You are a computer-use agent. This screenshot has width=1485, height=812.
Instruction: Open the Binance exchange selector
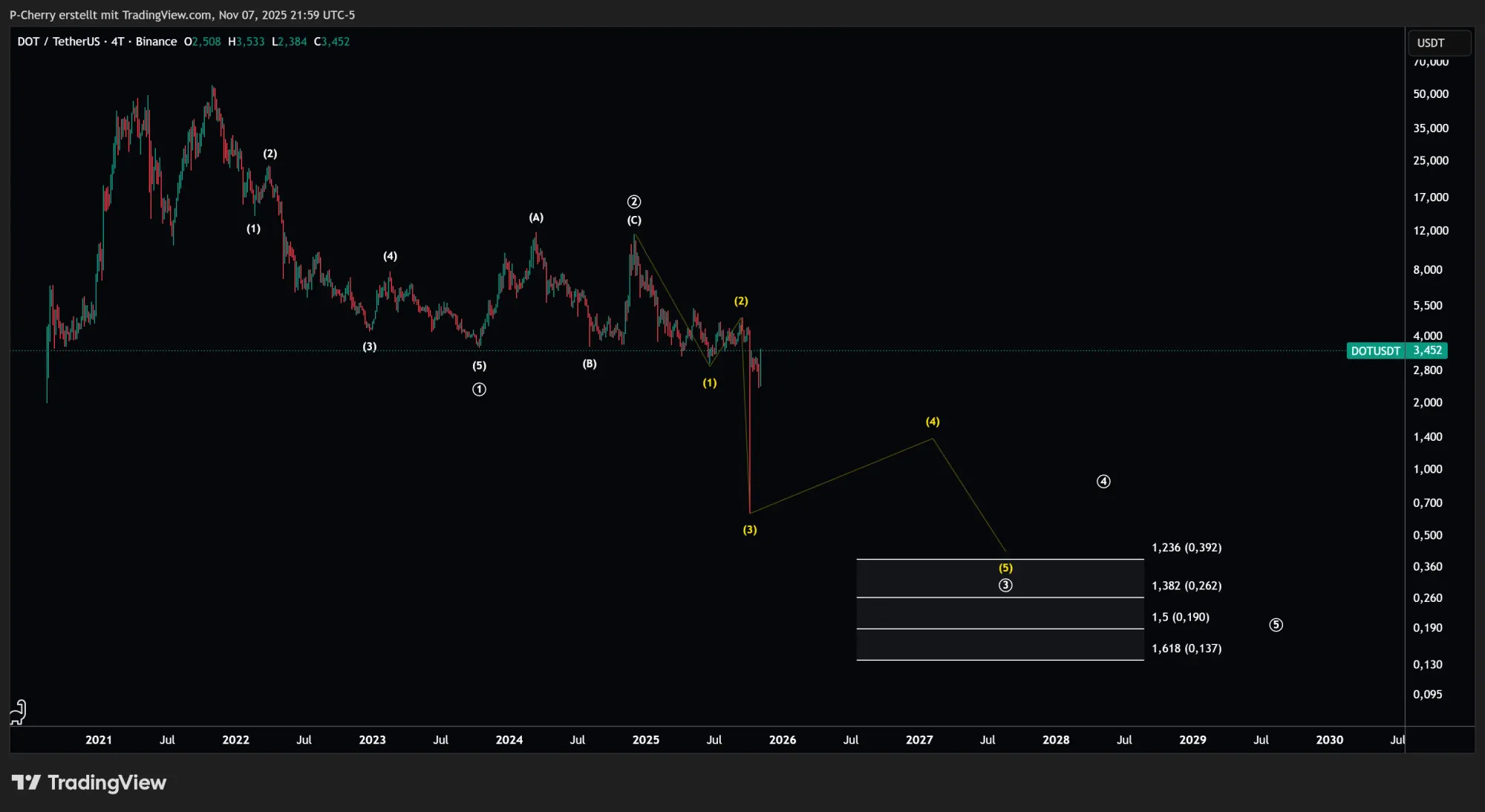tap(156, 42)
